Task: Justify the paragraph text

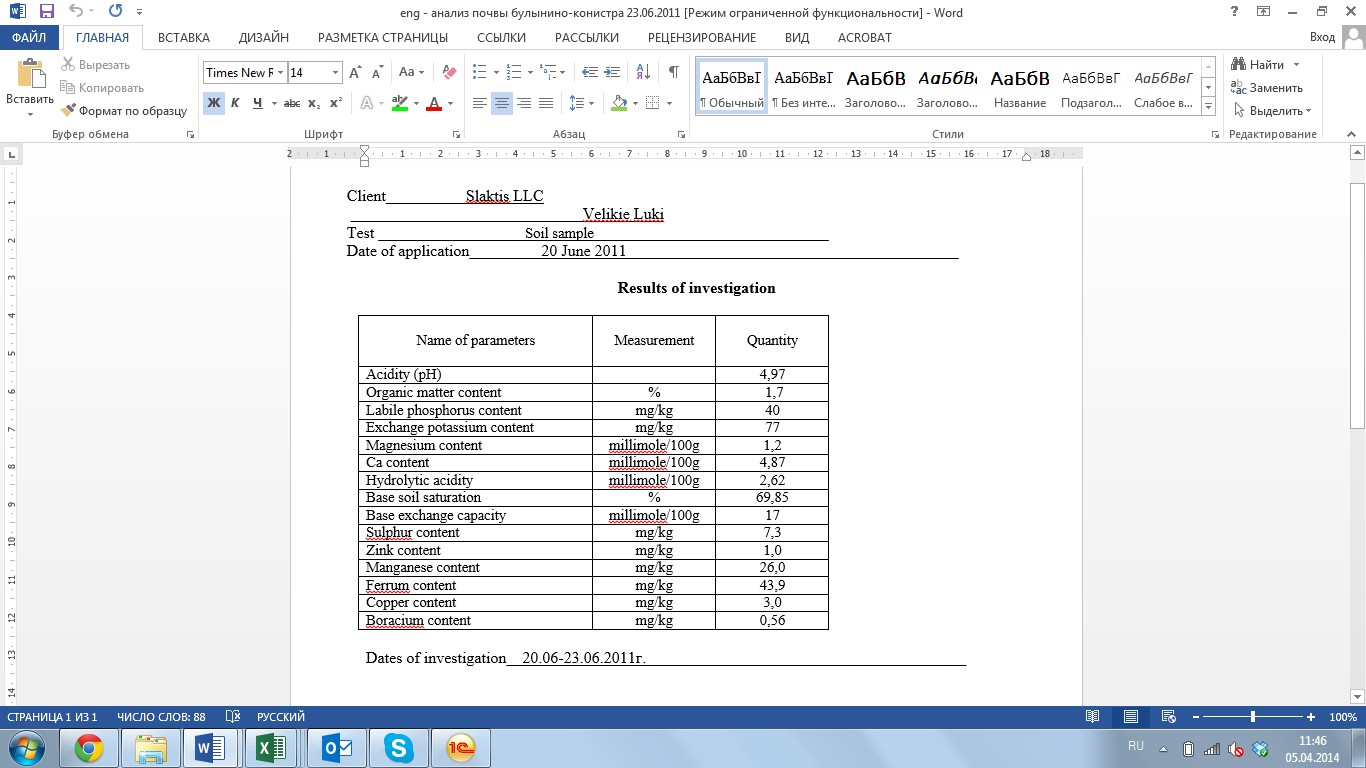Action: click(x=546, y=103)
